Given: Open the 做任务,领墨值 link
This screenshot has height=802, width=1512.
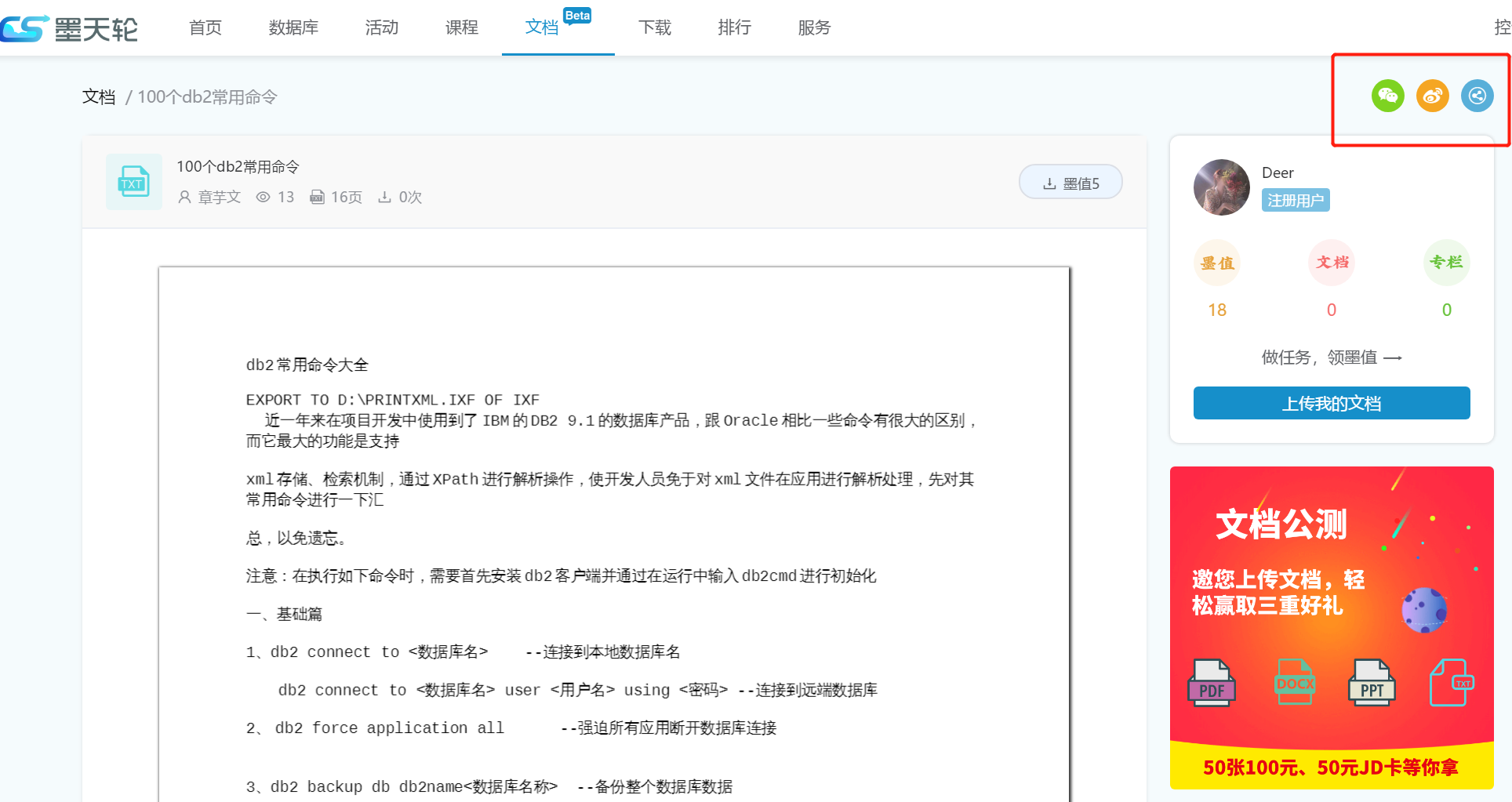Looking at the screenshot, I should click(x=1331, y=357).
